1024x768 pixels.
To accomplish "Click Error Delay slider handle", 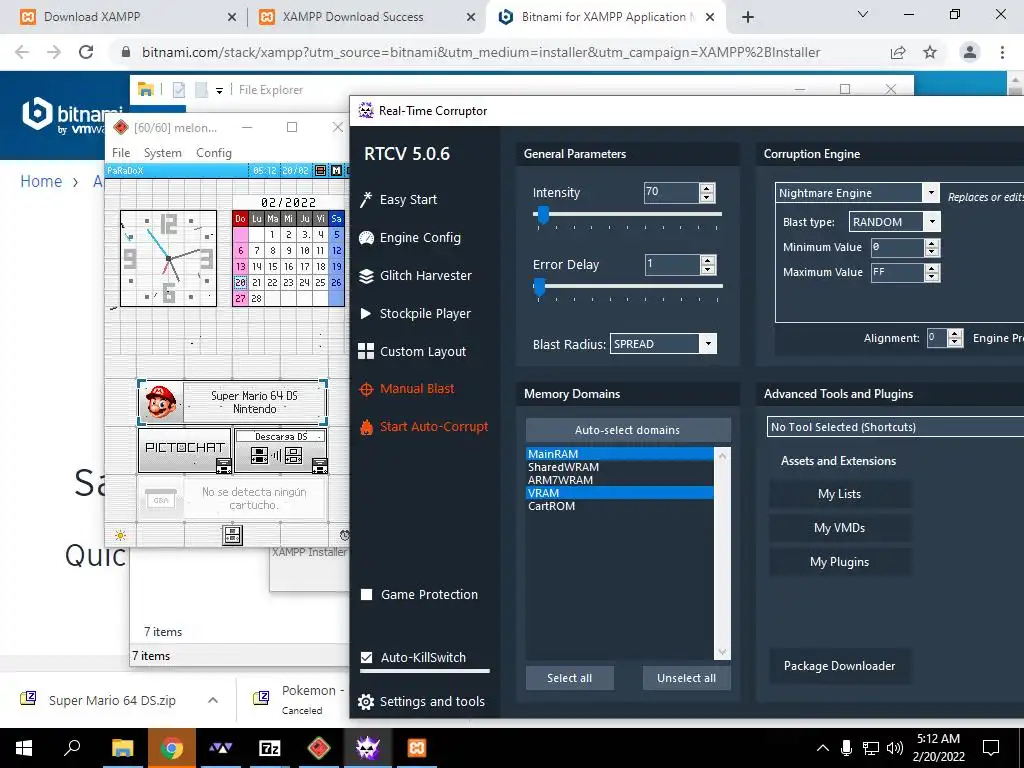I will pyautogui.click(x=539, y=287).
